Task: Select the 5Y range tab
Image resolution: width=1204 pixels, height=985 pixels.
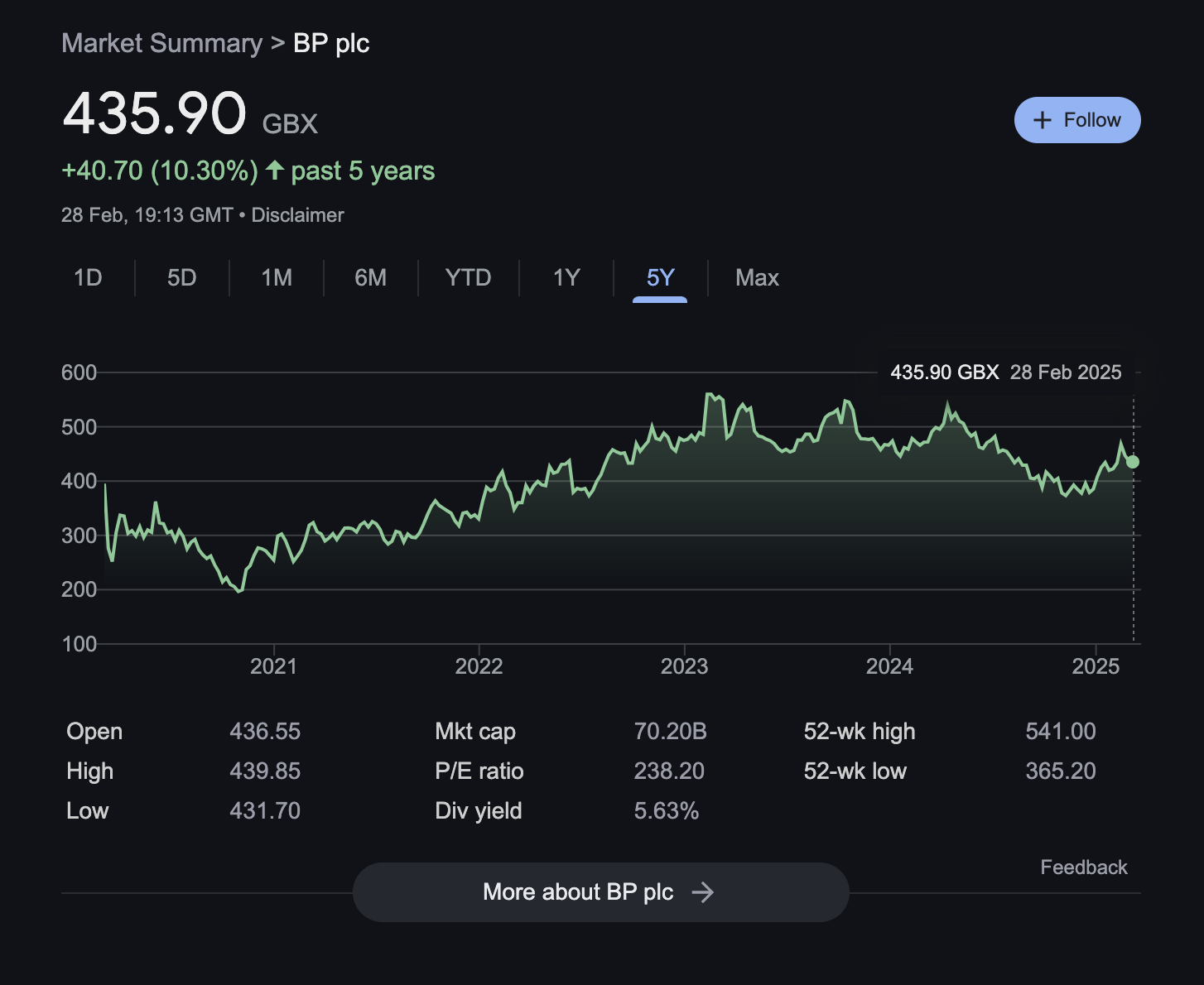Action: pyautogui.click(x=660, y=278)
